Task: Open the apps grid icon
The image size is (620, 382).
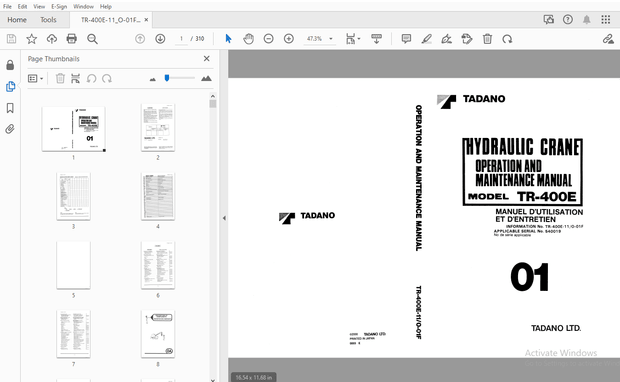Action: pyautogui.click(x=606, y=20)
